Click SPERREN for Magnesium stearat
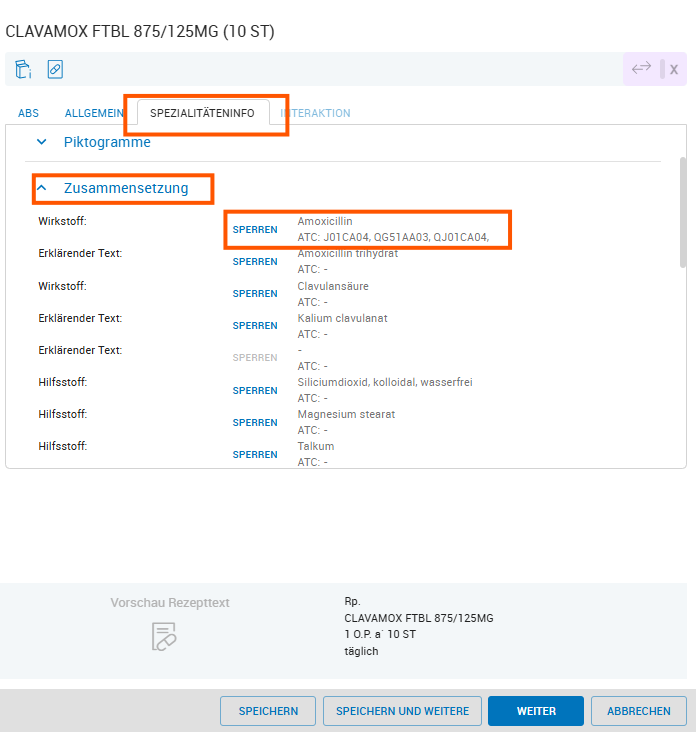The image size is (696, 732). 255,422
